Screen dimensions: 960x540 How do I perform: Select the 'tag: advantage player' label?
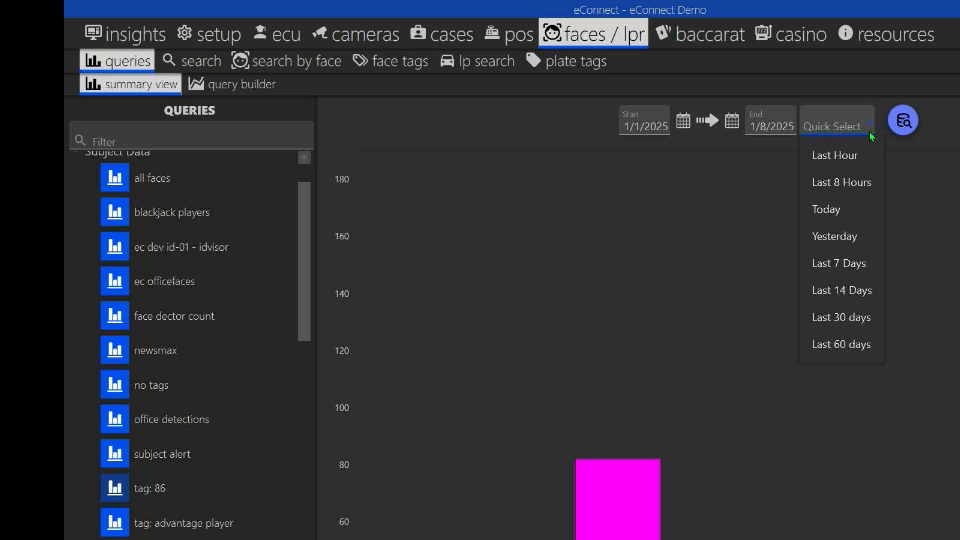184,523
